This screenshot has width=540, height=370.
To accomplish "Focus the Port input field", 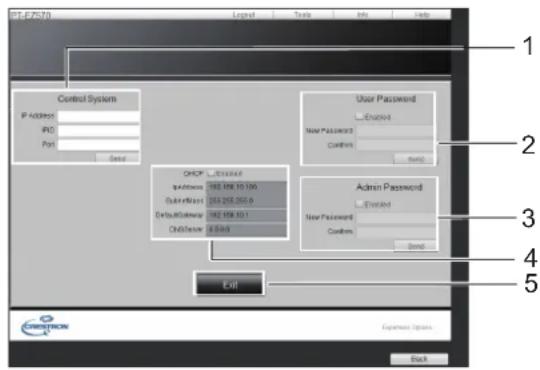I will click(x=99, y=145).
